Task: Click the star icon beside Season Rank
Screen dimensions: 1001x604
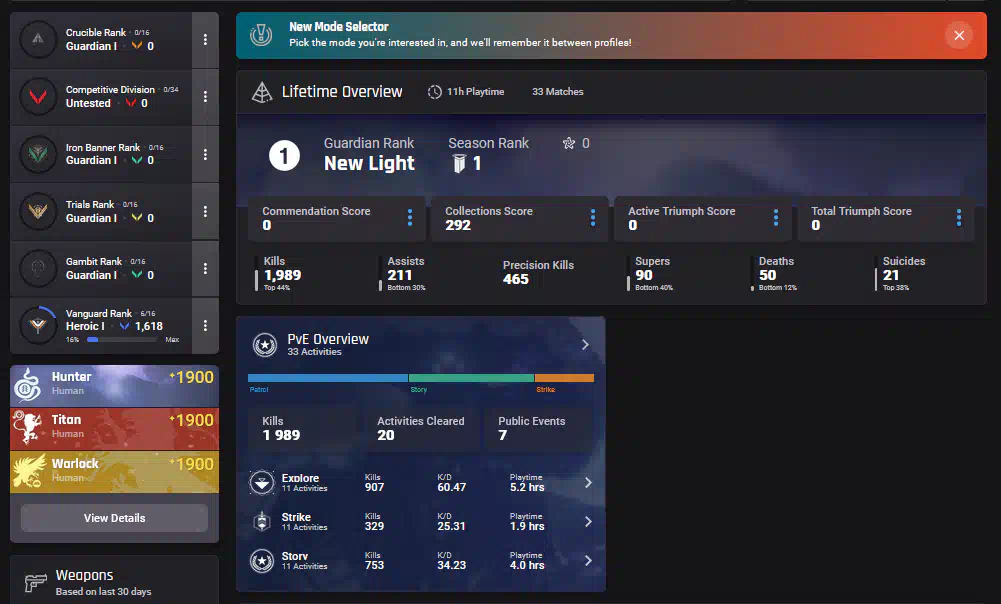Action: (569, 143)
